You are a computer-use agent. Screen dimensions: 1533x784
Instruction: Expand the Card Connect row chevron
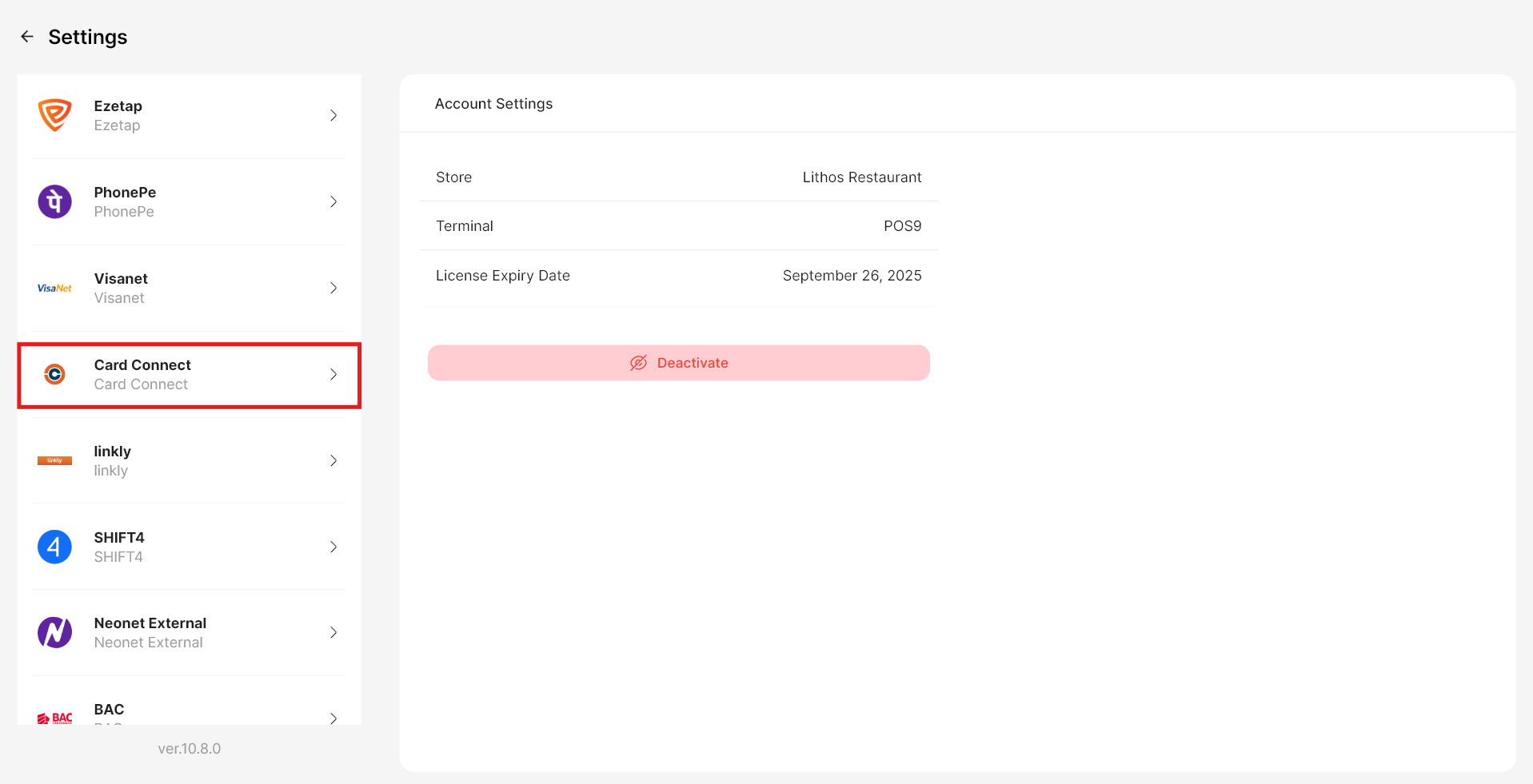point(333,374)
